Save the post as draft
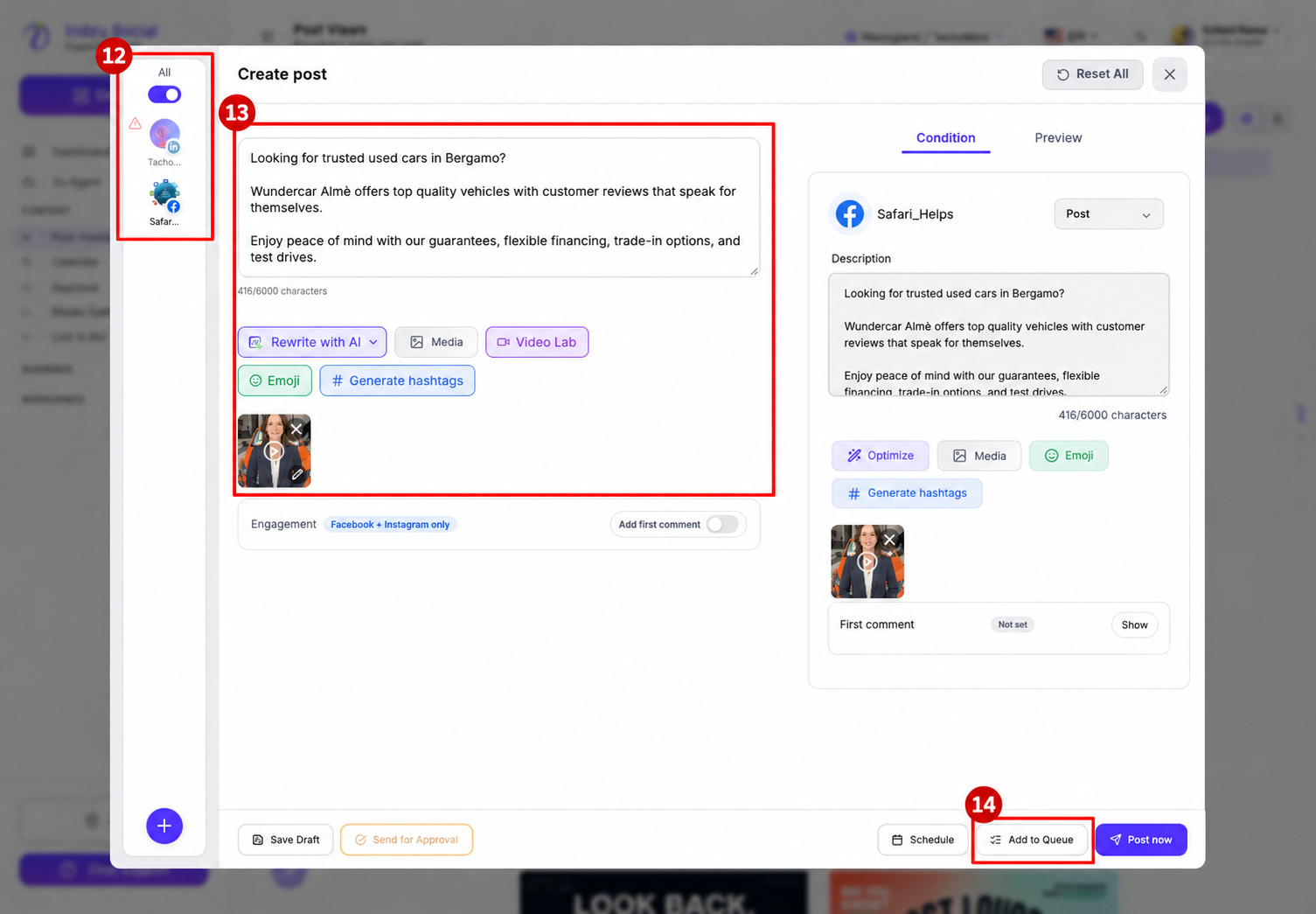 pyautogui.click(x=285, y=840)
